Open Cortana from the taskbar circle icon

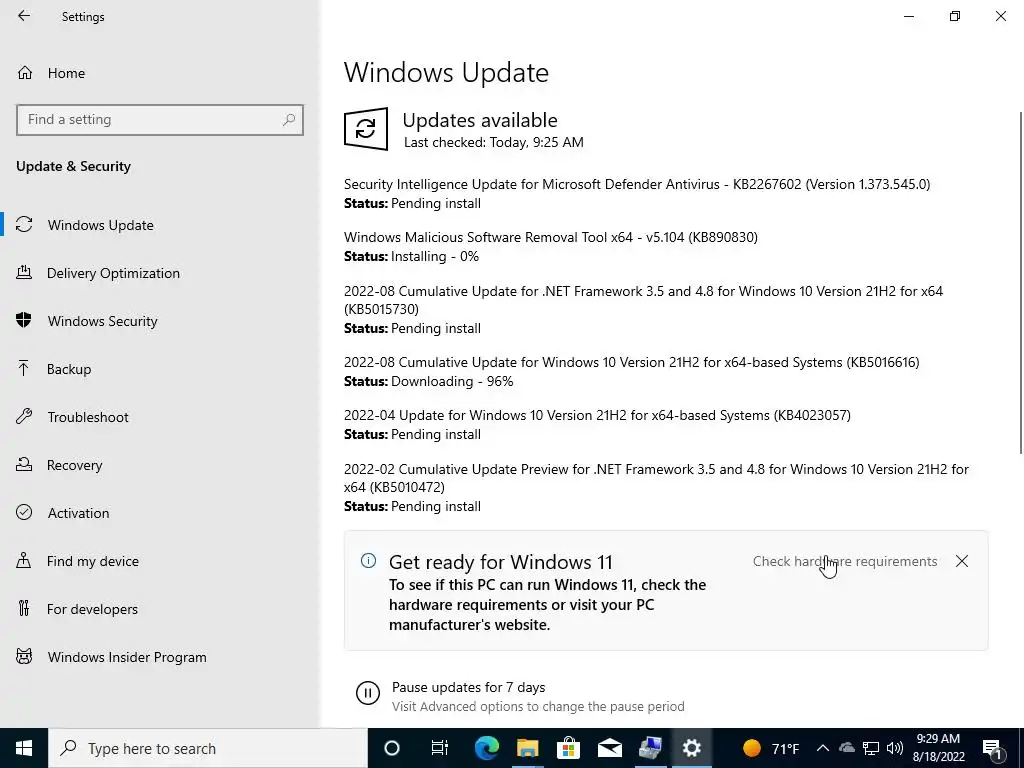pos(391,748)
